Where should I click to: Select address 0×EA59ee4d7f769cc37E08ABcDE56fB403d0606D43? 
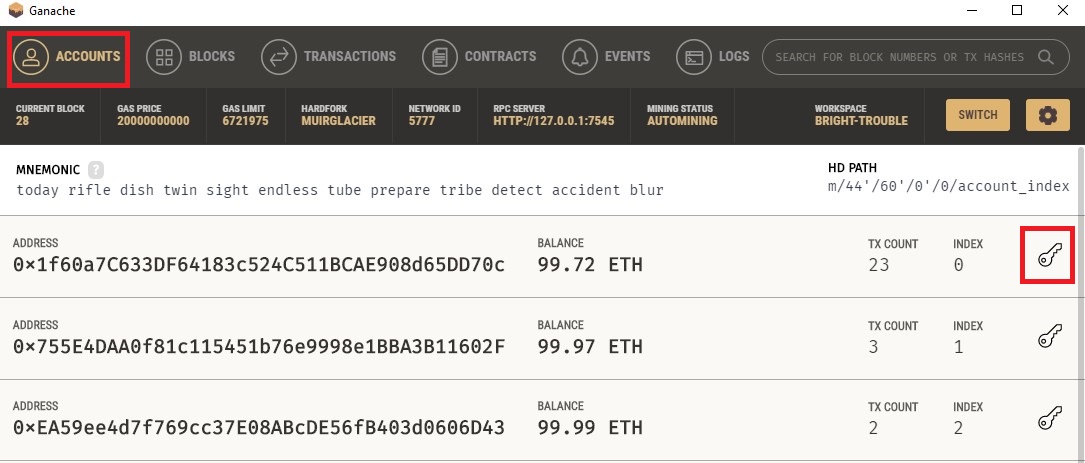click(x=259, y=428)
